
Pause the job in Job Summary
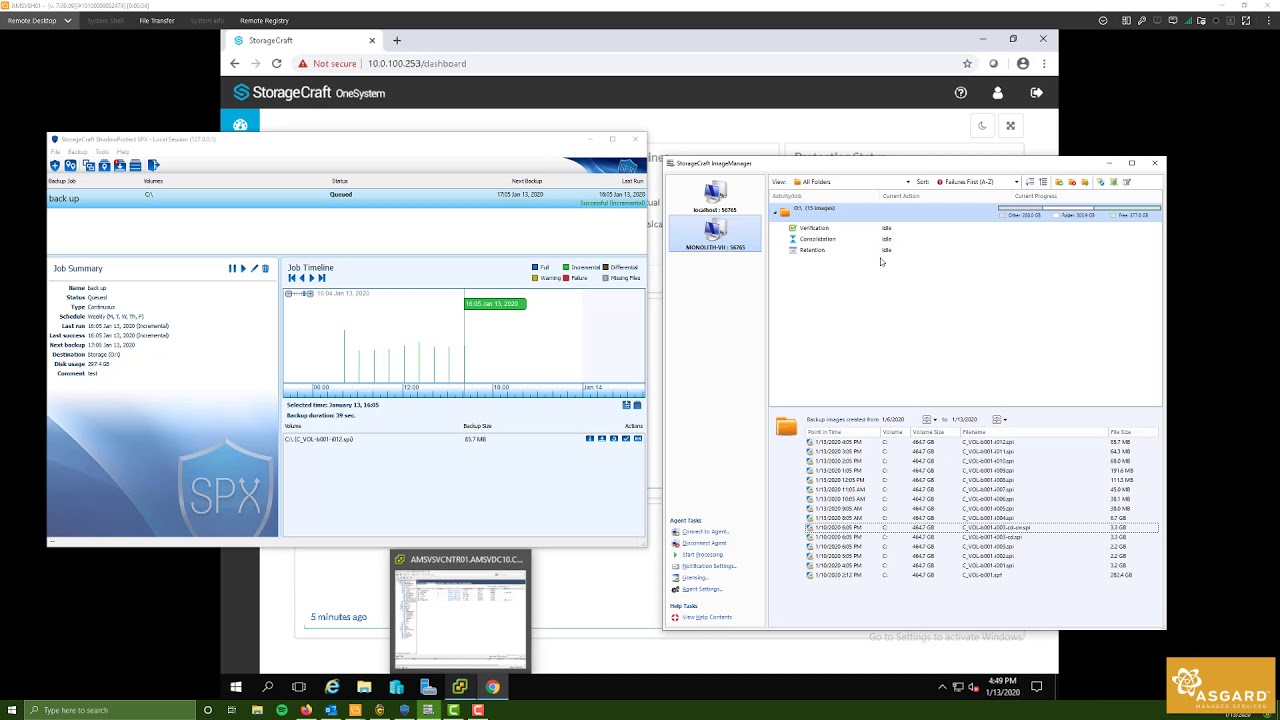coord(232,268)
